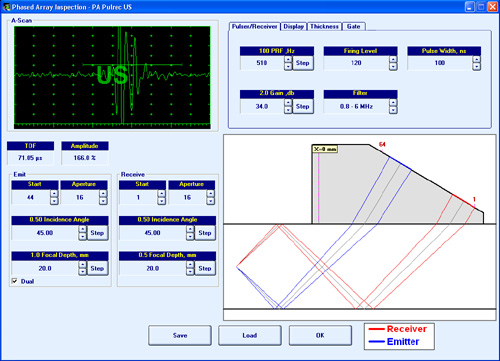The image size is (500, 361).
Task: Click the X=0 mm wedge label
Action: [325, 149]
